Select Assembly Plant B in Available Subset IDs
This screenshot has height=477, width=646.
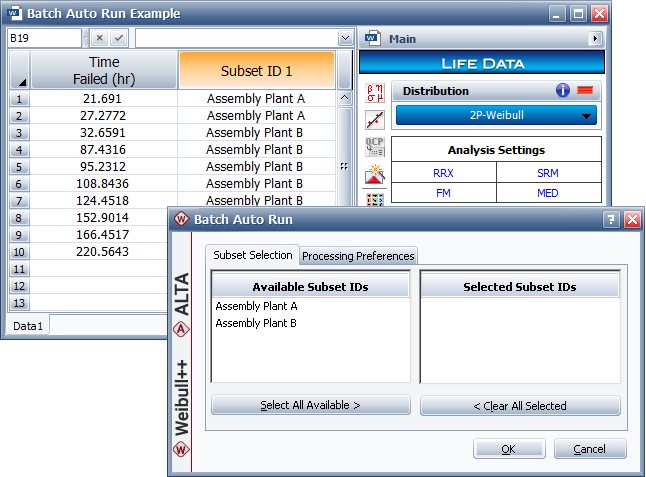[256, 323]
